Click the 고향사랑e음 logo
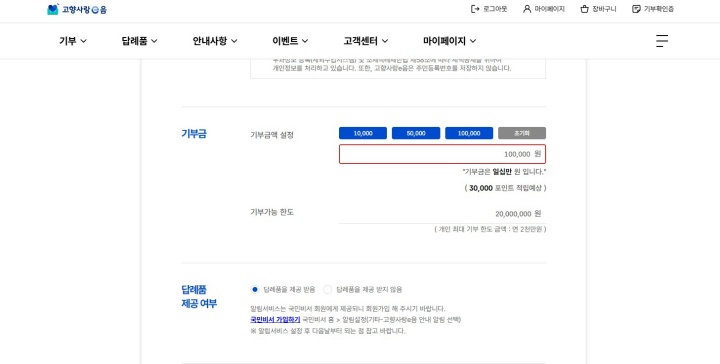 tap(77, 9)
